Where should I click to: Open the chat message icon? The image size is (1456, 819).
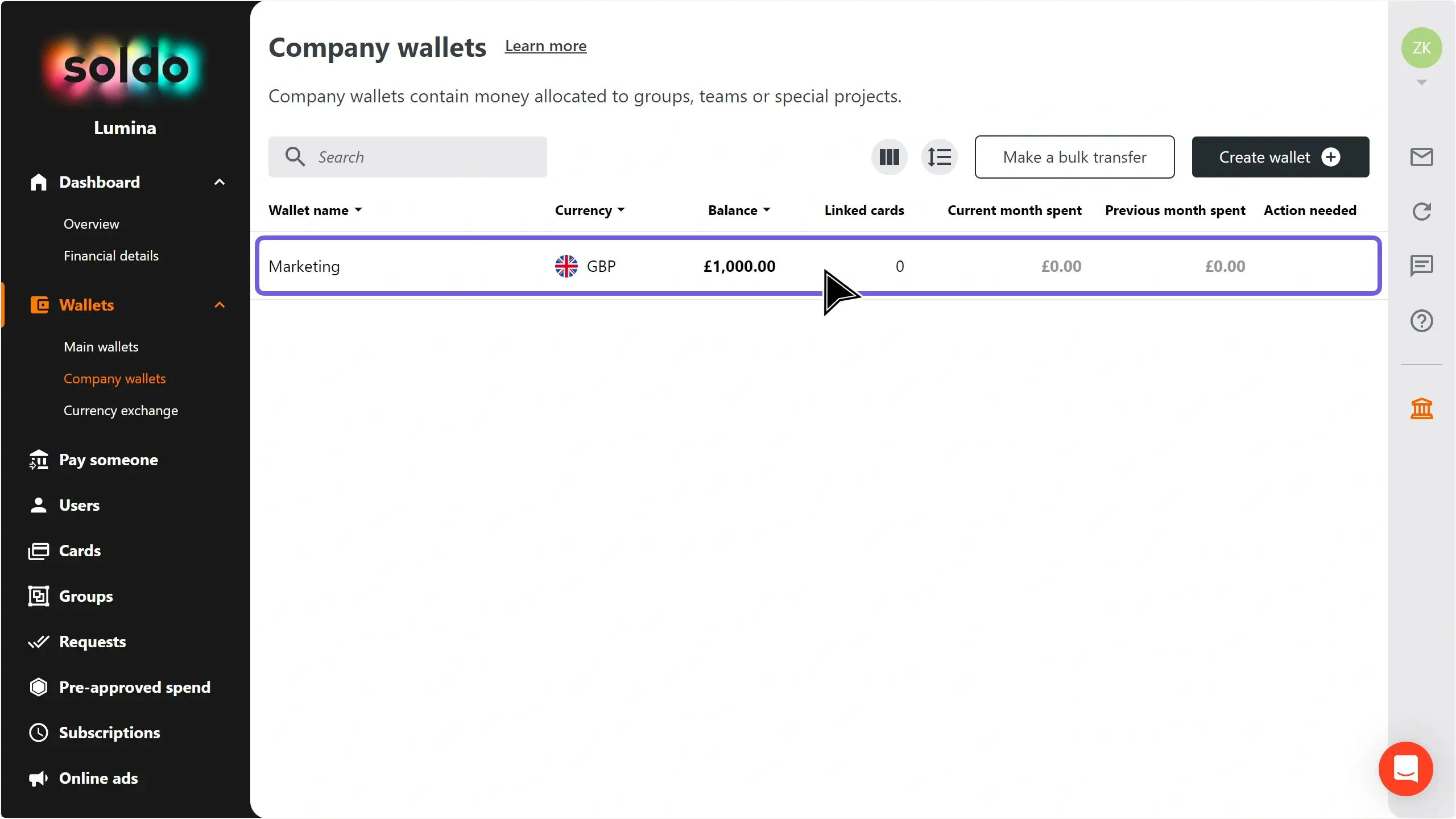[1421, 266]
